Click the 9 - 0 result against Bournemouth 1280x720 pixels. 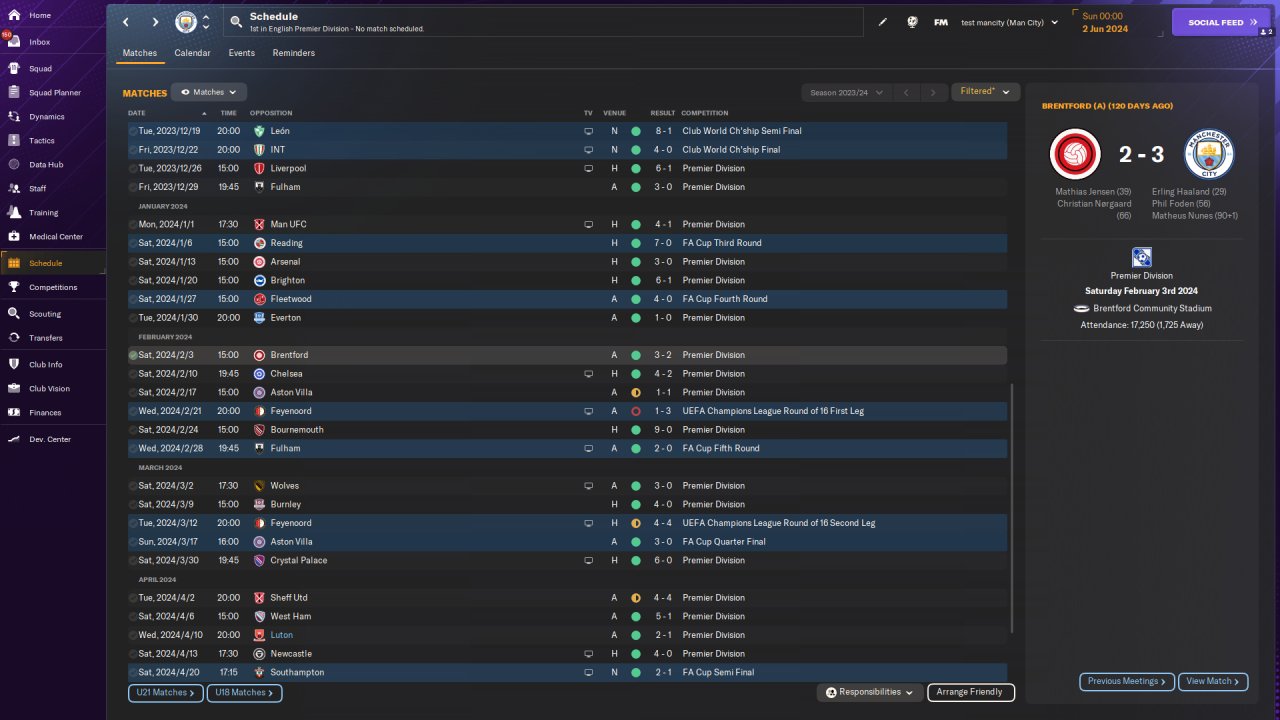(x=663, y=430)
